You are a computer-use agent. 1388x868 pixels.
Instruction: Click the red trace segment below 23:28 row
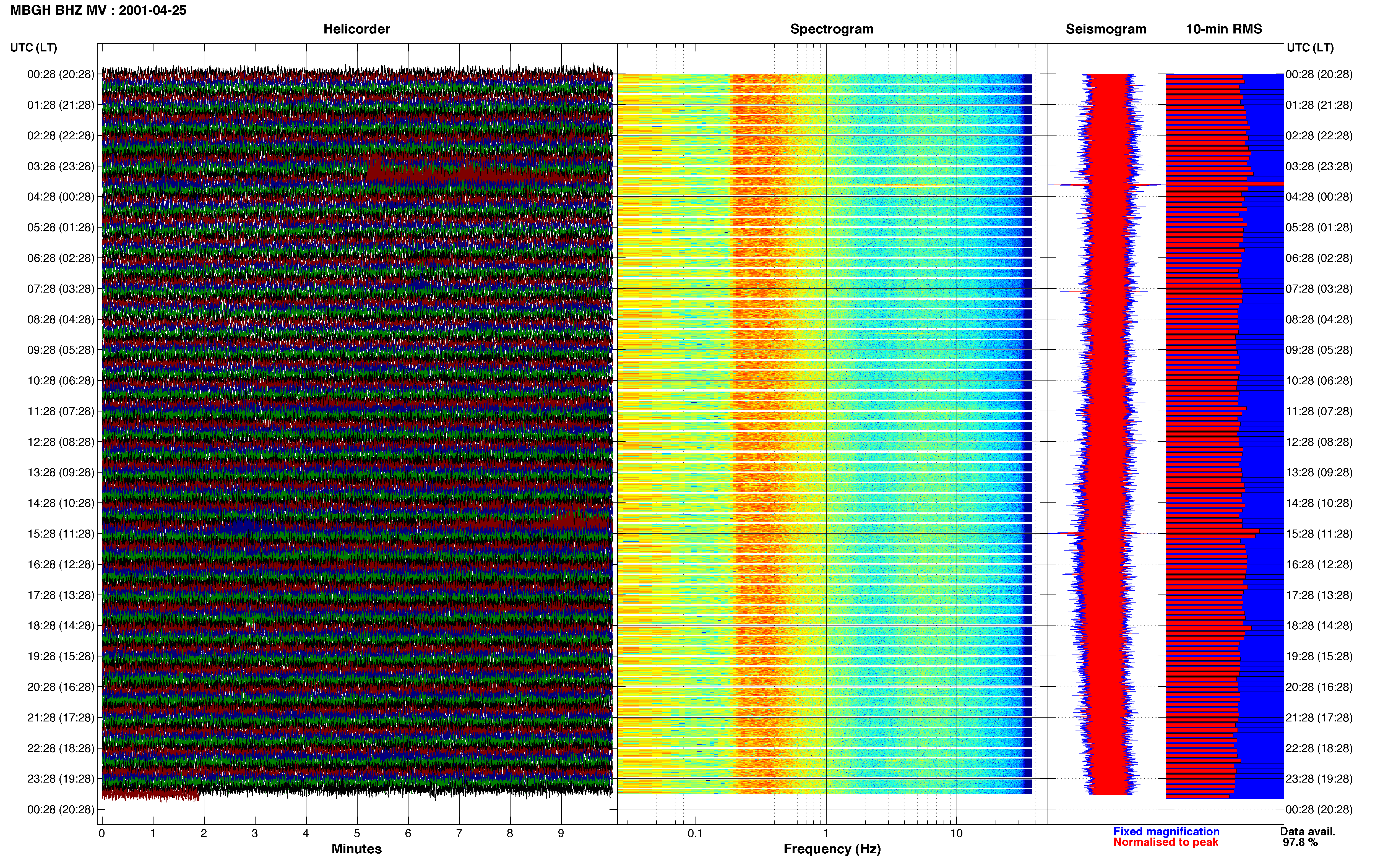[x=150, y=795]
